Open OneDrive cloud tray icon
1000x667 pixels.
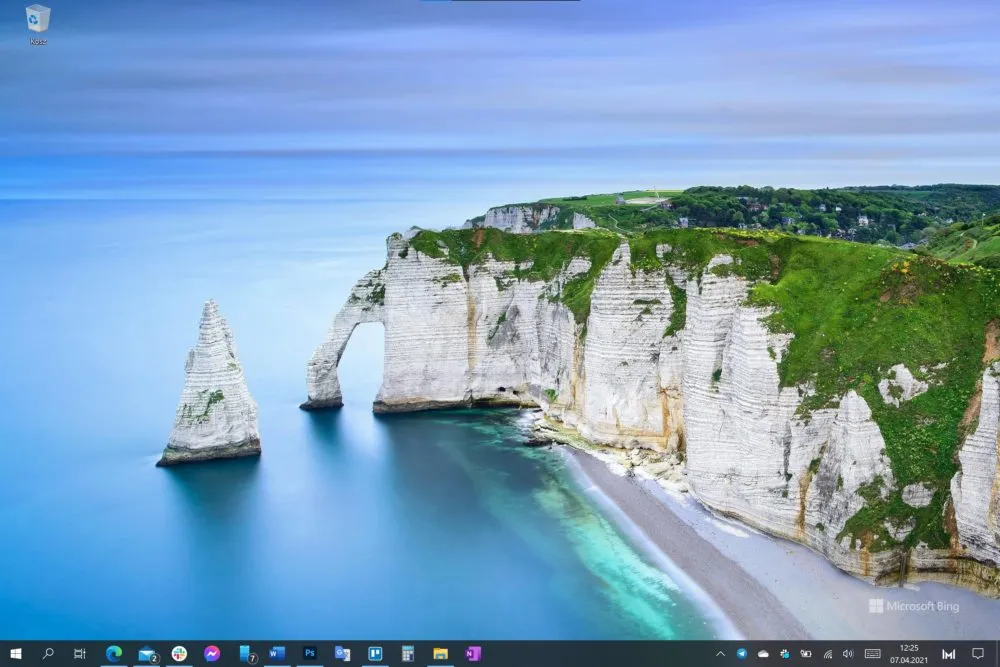[763, 654]
